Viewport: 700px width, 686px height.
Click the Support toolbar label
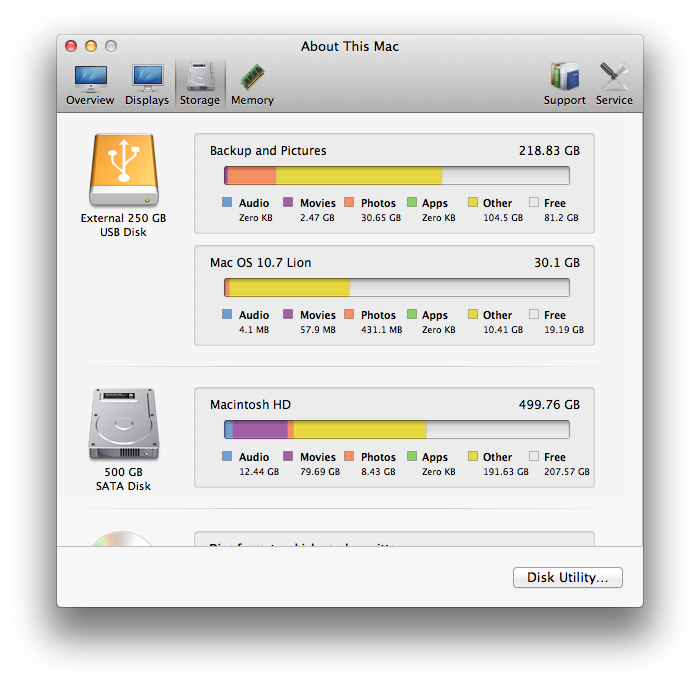(565, 100)
